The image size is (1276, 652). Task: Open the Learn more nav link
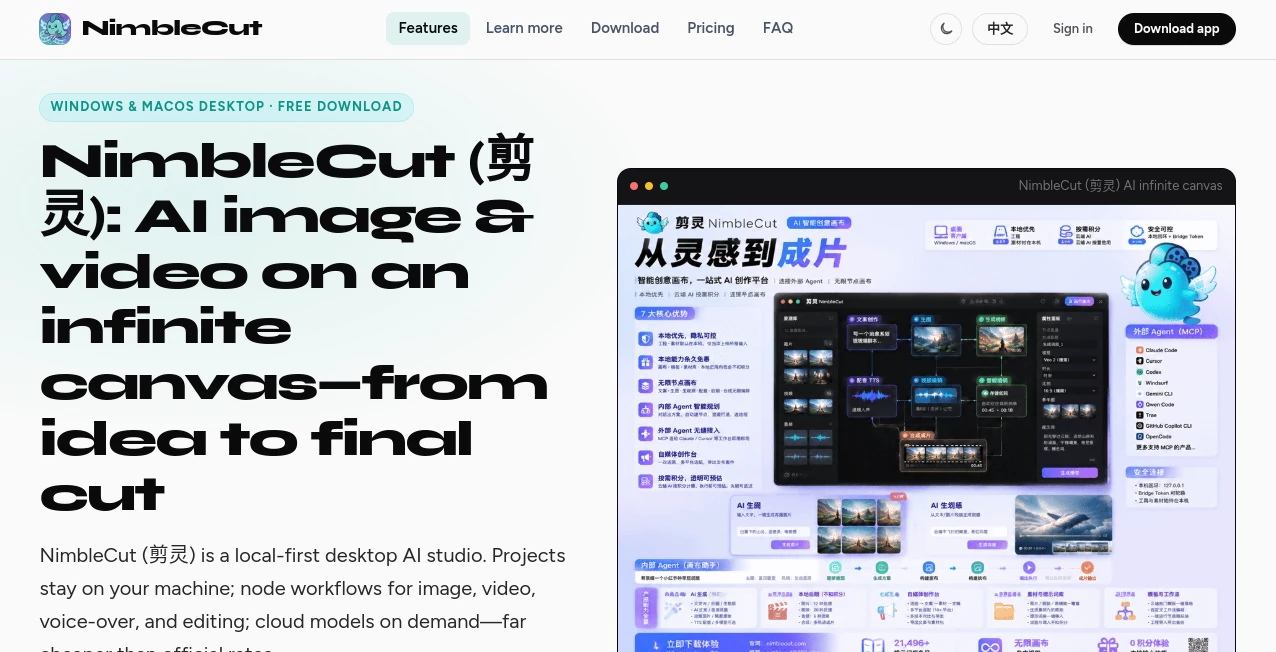coord(524,28)
